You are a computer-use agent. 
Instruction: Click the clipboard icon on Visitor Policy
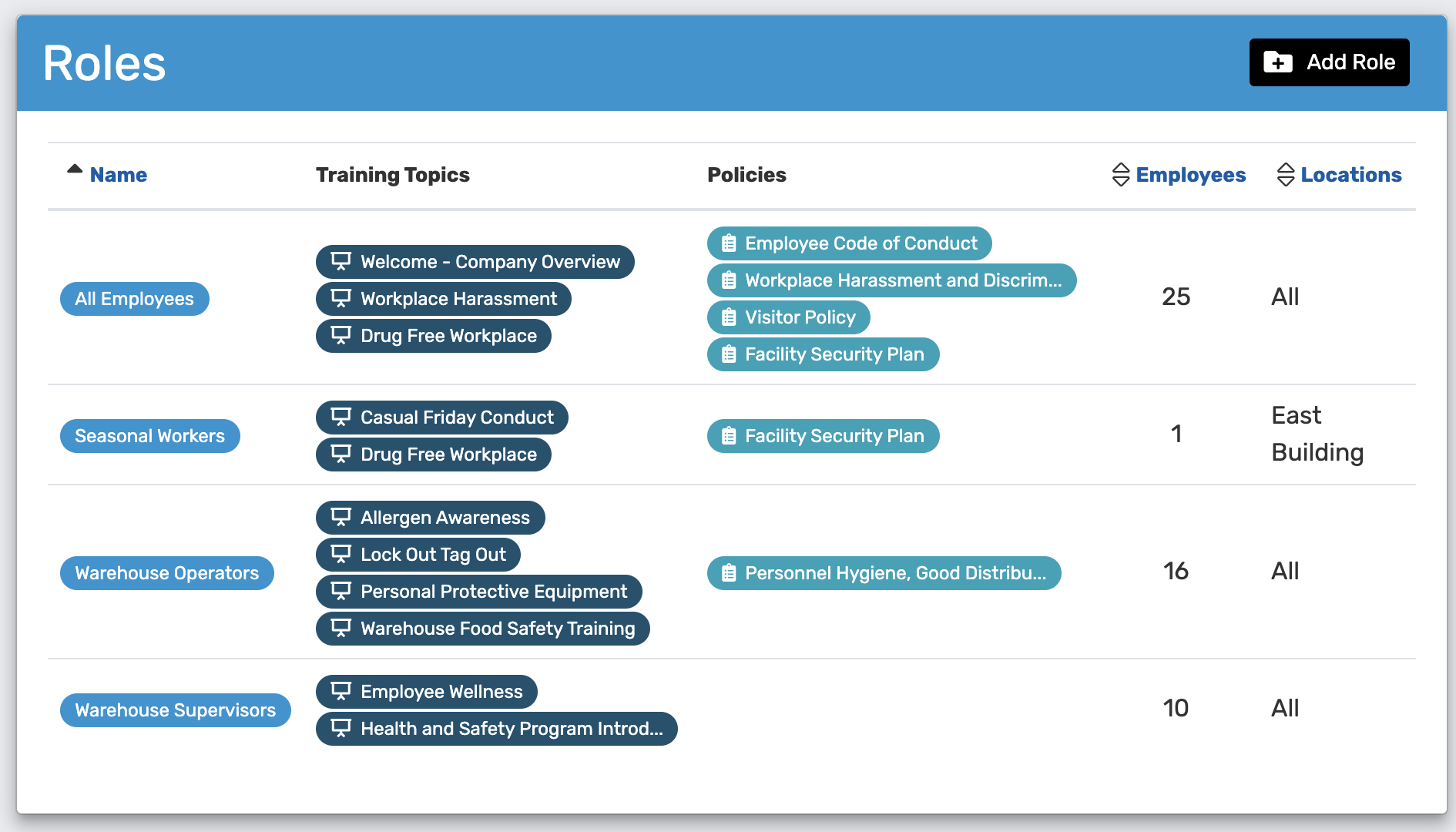[729, 317]
